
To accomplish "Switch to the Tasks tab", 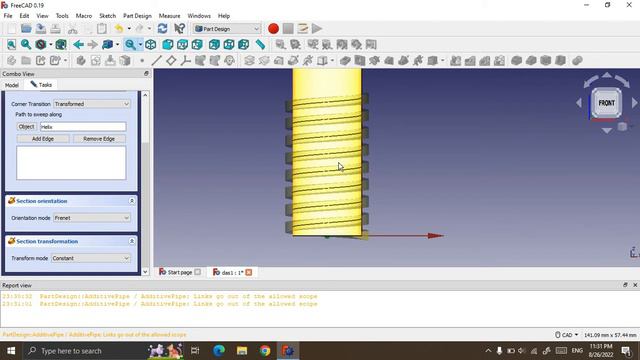I will [41, 85].
